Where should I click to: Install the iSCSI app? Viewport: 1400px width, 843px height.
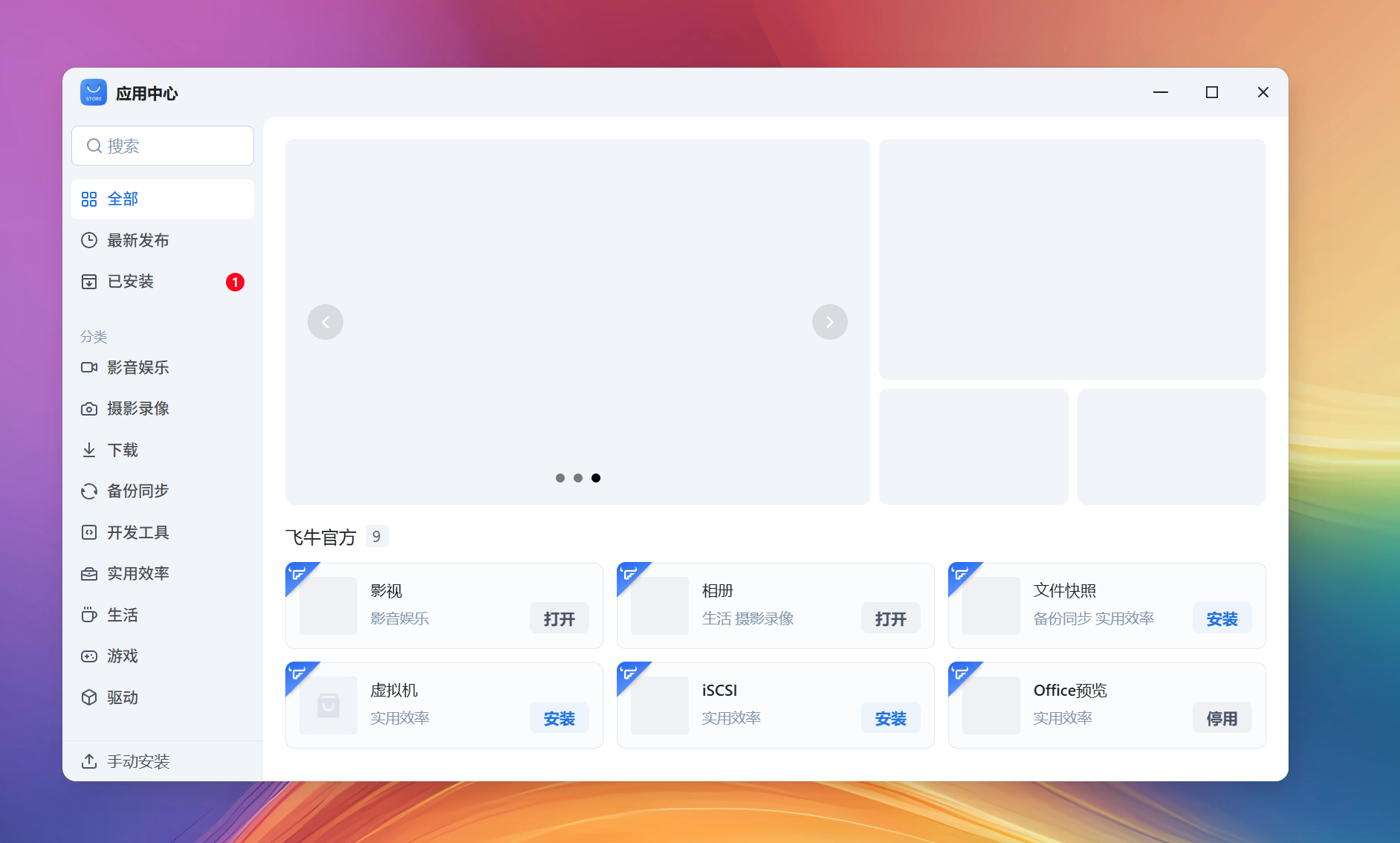pos(890,717)
